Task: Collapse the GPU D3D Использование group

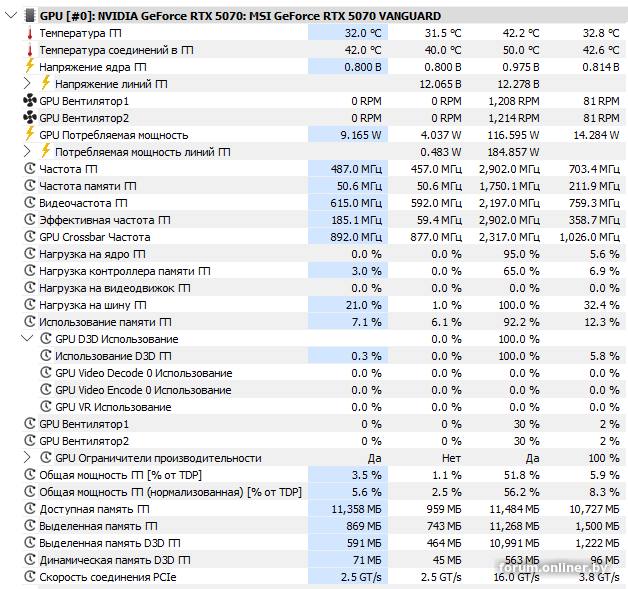Action: point(27,339)
